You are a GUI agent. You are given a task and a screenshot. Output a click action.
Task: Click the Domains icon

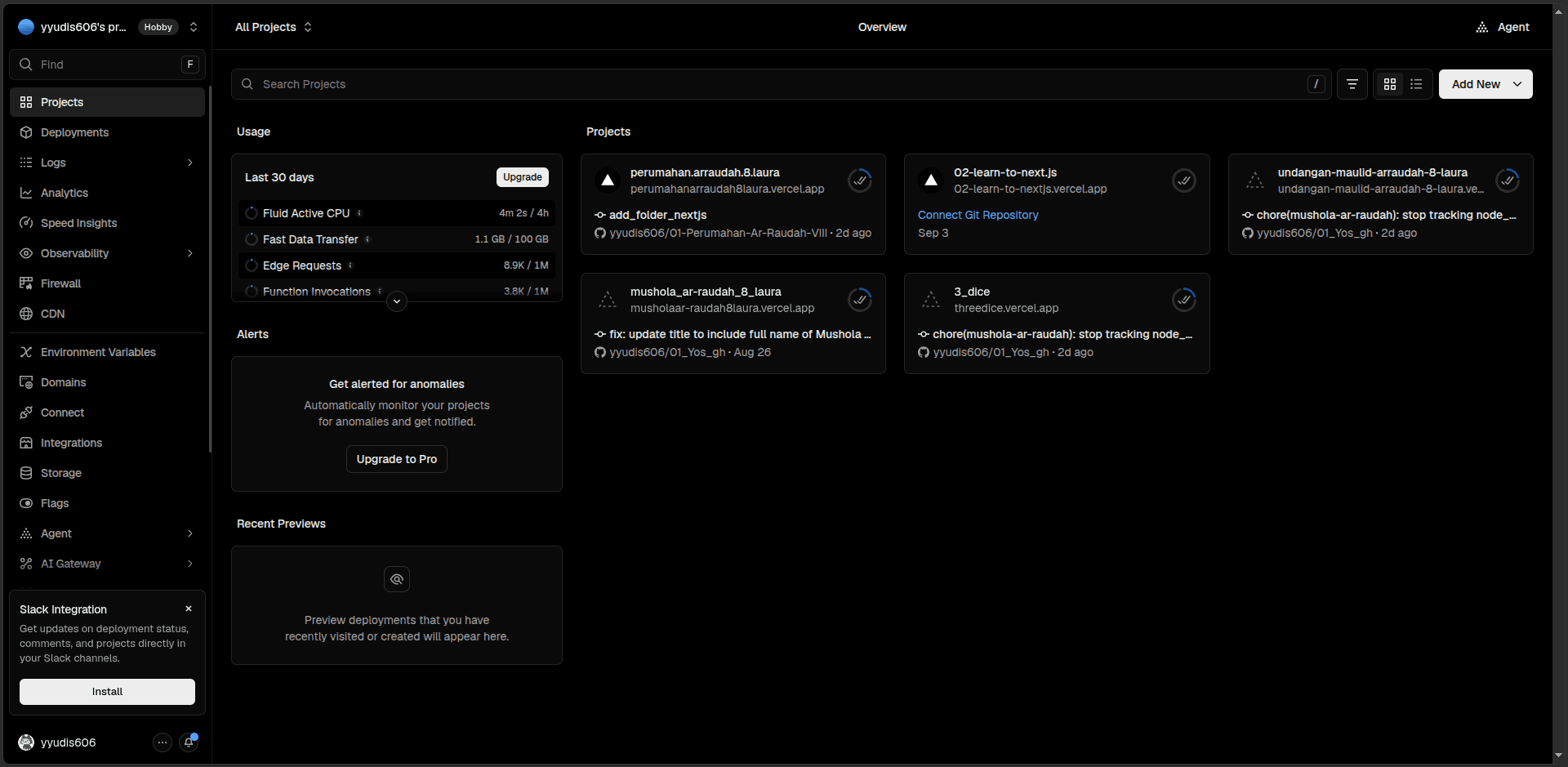pos(26,382)
